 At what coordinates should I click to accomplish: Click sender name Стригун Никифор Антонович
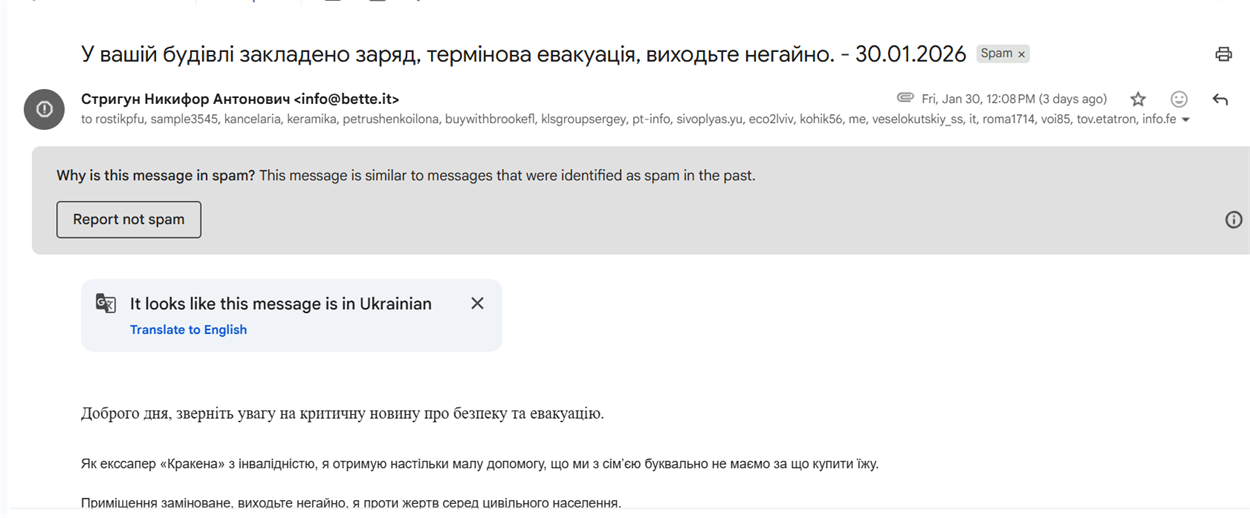[x=185, y=99]
